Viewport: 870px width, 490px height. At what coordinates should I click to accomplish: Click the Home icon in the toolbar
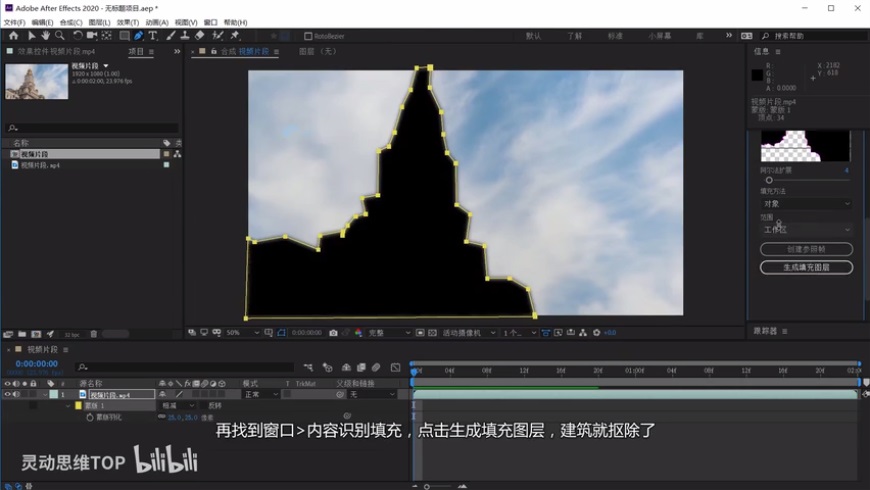[x=13, y=36]
